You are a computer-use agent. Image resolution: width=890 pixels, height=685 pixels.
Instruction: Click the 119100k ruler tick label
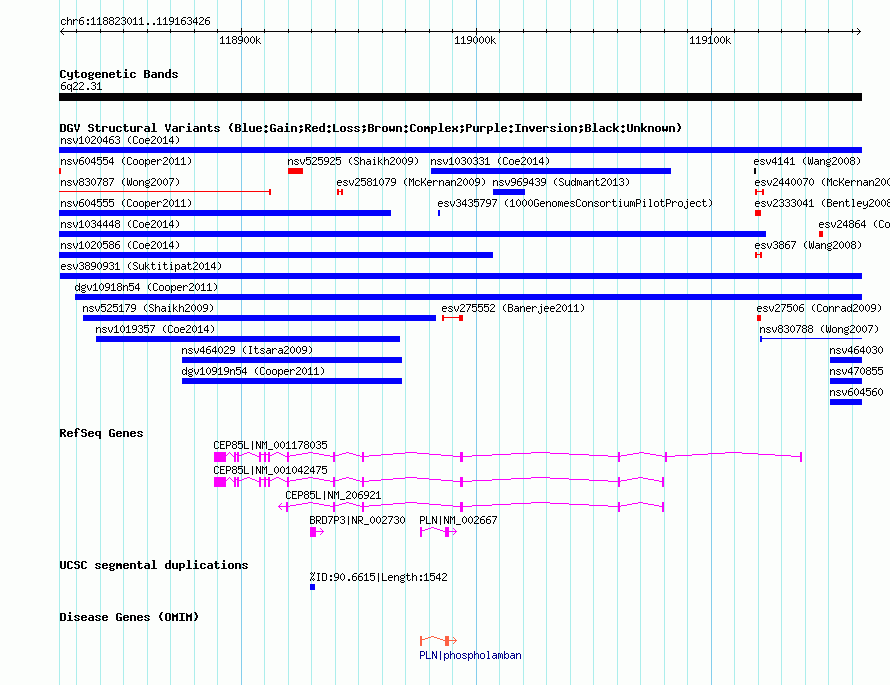point(710,40)
